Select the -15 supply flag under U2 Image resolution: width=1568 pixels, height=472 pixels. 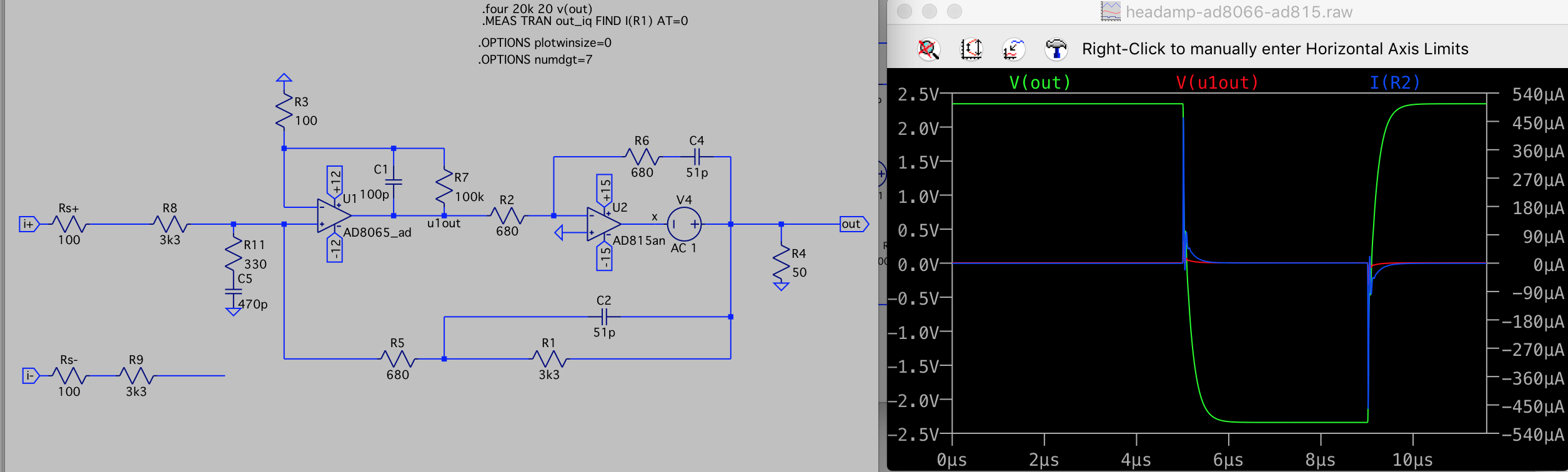(604, 255)
